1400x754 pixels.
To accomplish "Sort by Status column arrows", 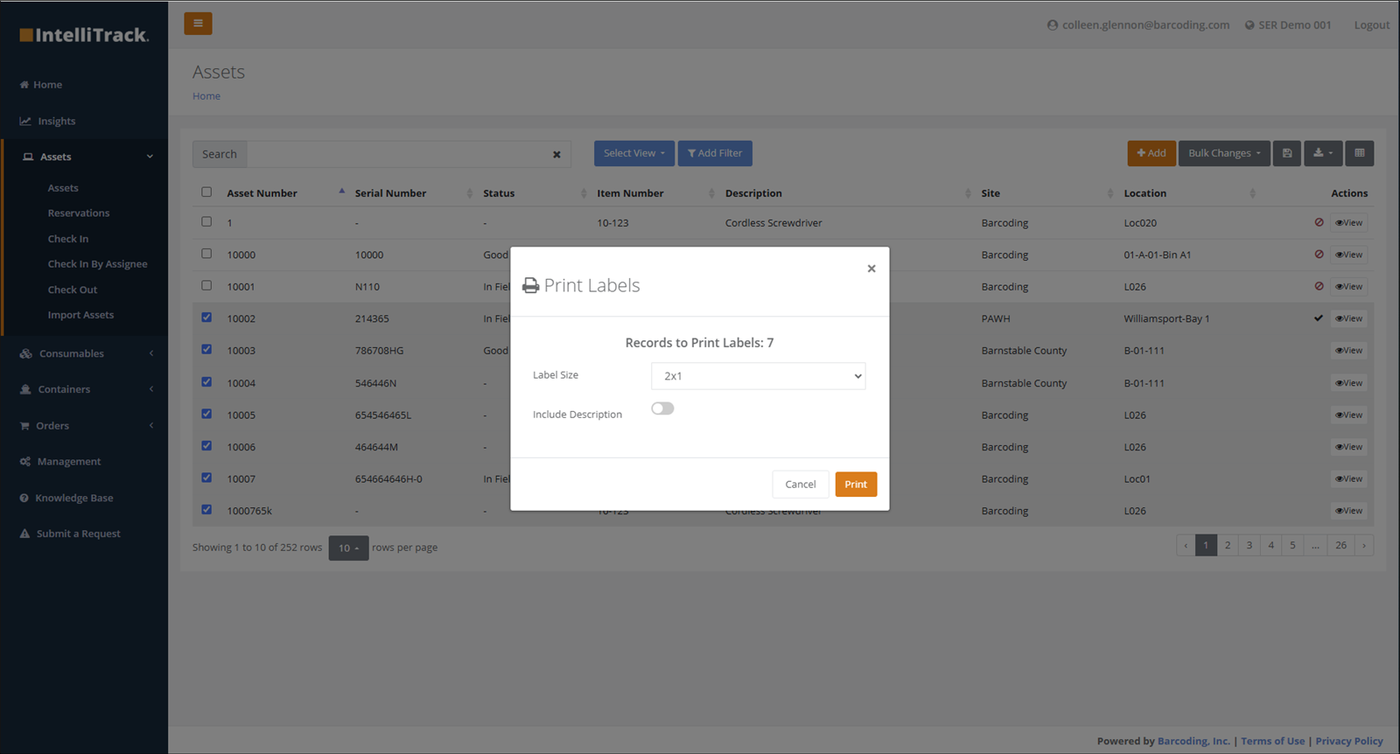I will pos(584,193).
